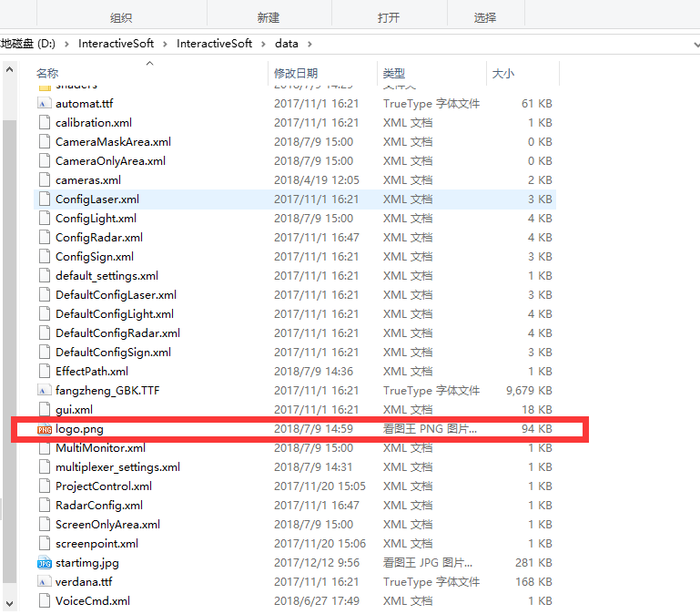Click the 18 KB size value
The image size is (700, 614).
pyautogui.click(x=537, y=410)
